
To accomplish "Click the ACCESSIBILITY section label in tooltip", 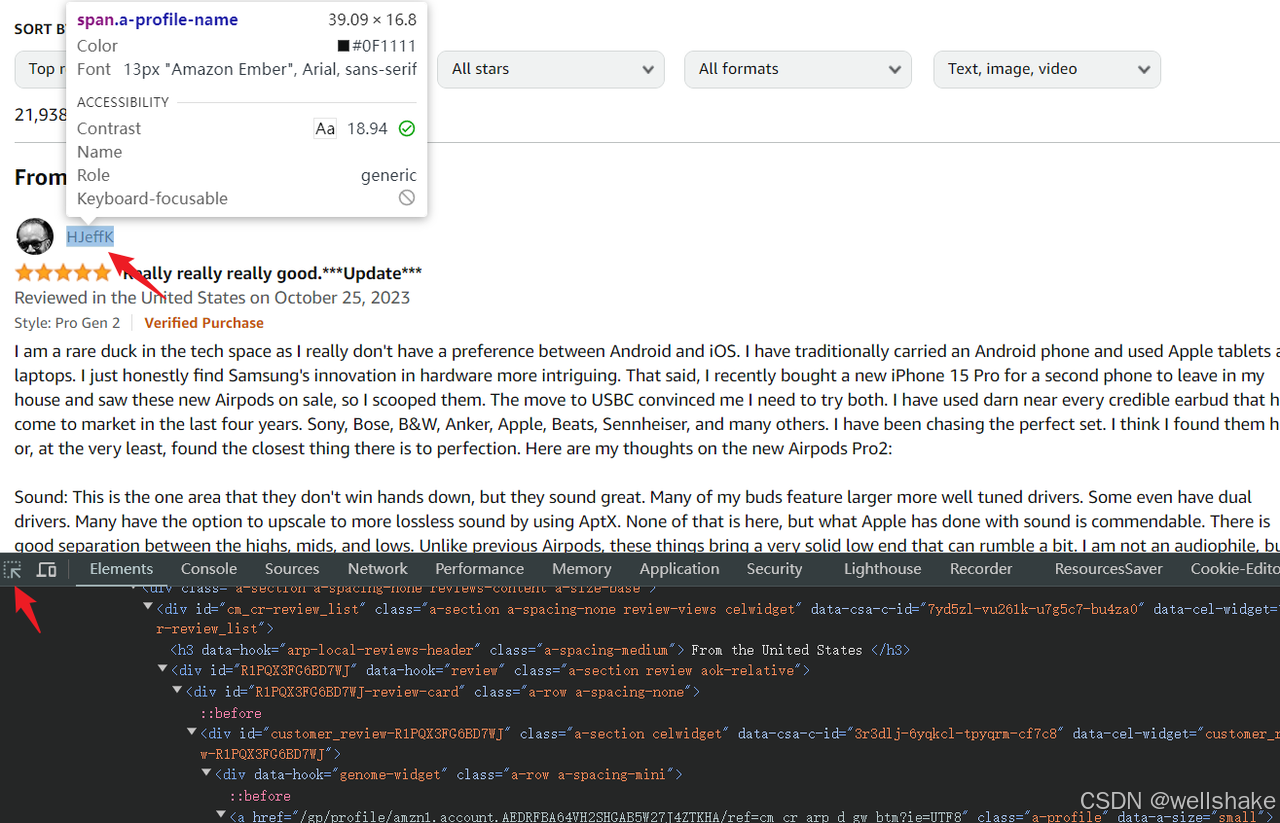I will [x=123, y=102].
